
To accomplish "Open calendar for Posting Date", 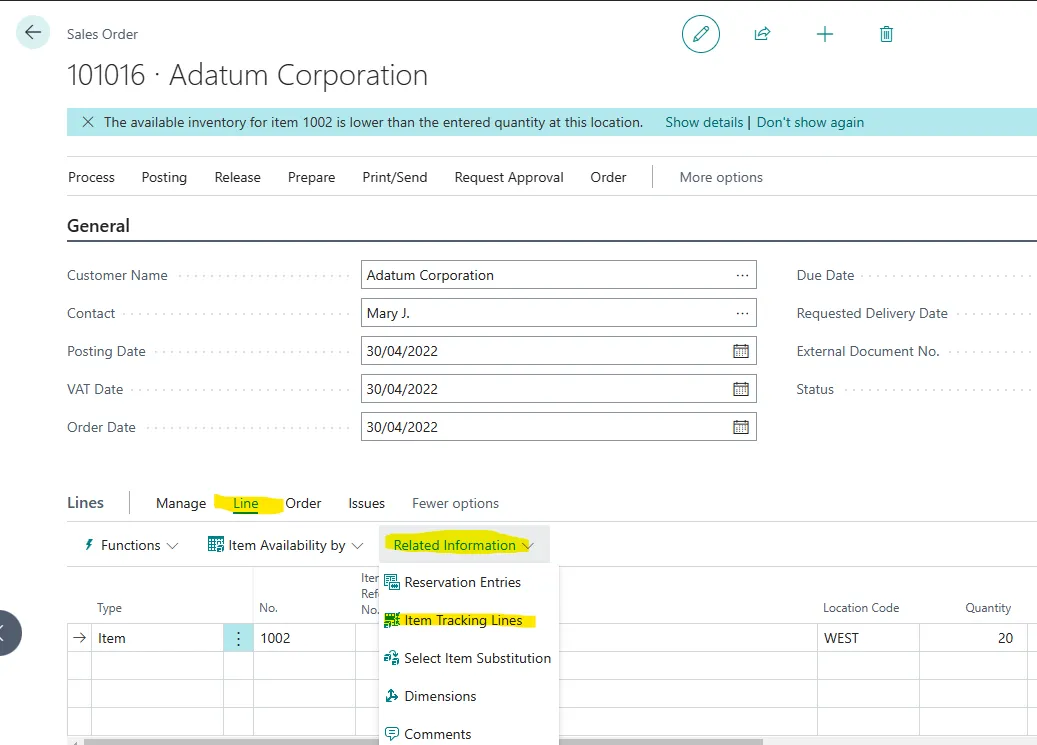I will pos(741,351).
